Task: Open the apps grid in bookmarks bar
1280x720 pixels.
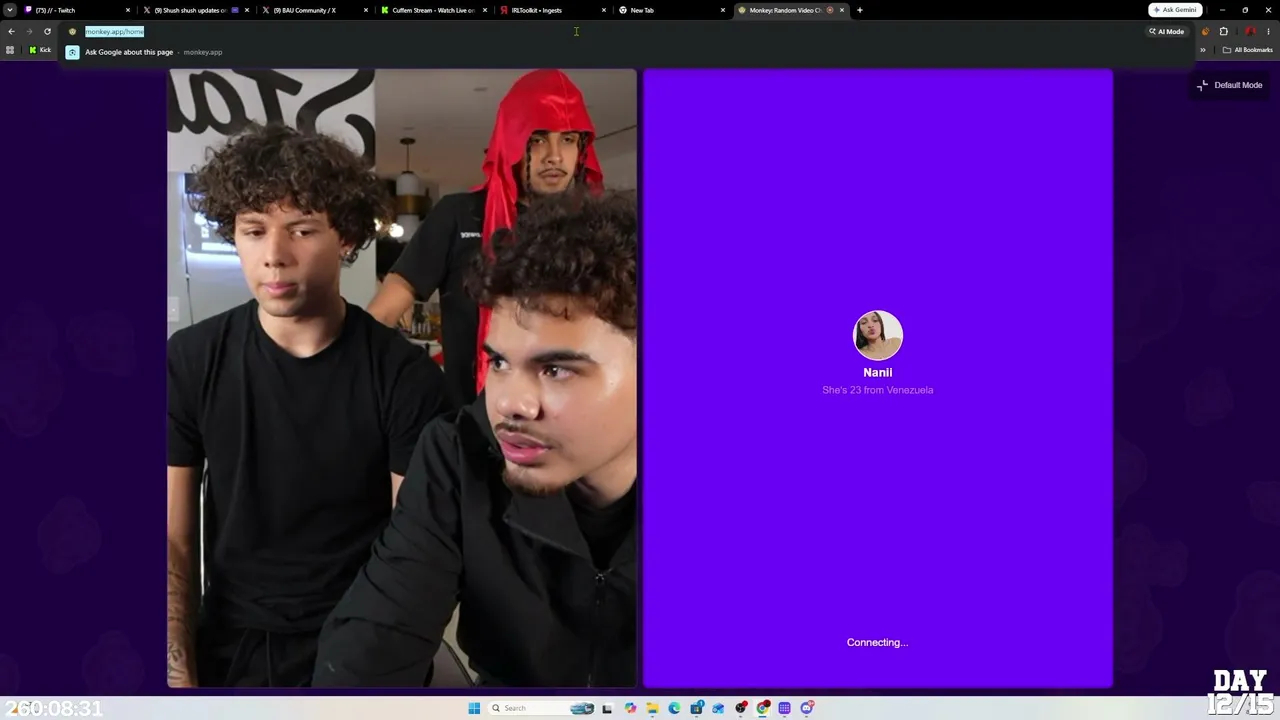Action: click(10, 50)
